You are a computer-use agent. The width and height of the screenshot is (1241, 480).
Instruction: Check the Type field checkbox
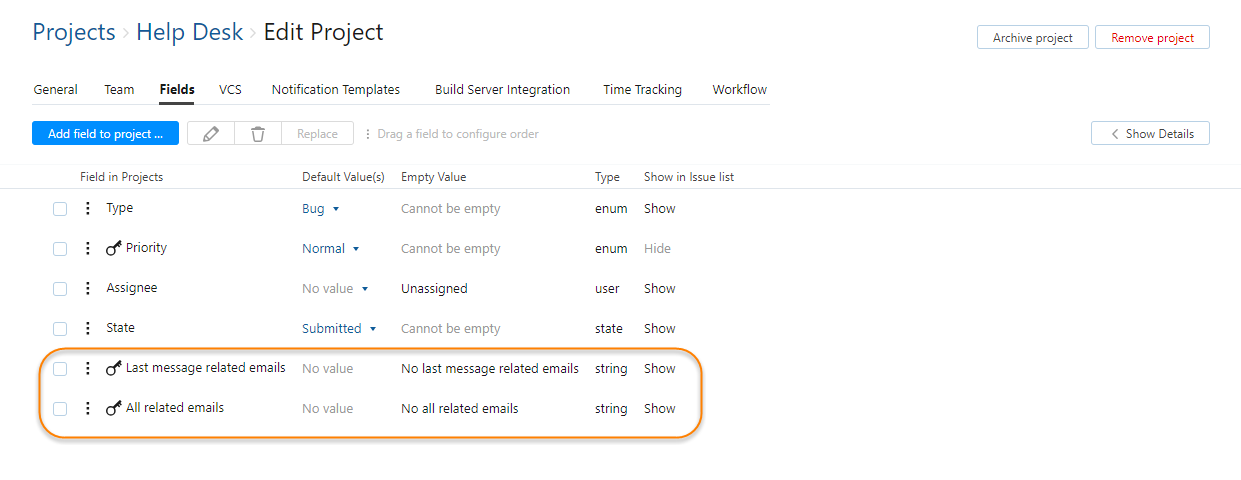[x=60, y=209]
